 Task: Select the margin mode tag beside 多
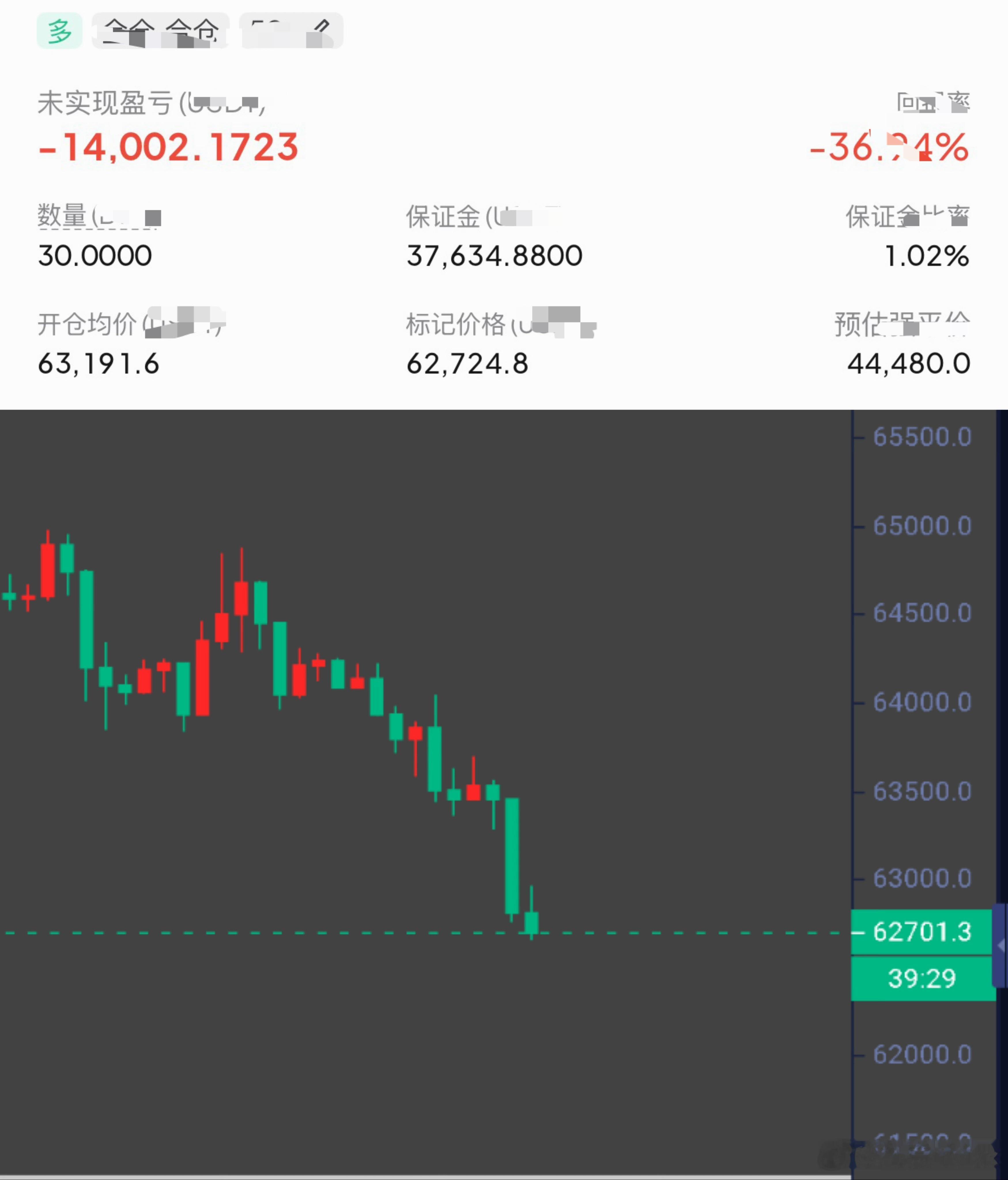(x=161, y=31)
